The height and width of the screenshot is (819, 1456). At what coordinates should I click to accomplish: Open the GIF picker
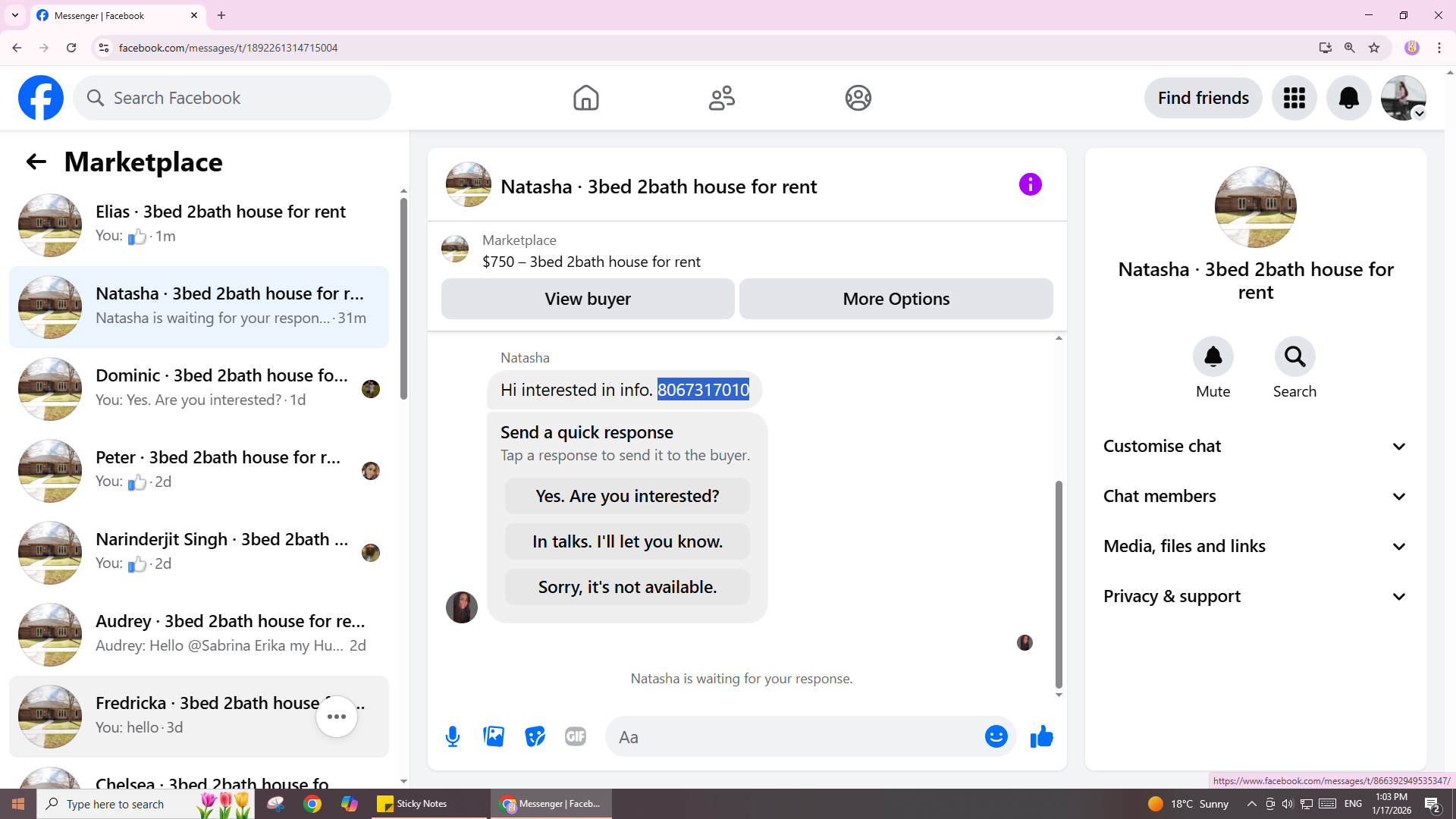point(576,736)
